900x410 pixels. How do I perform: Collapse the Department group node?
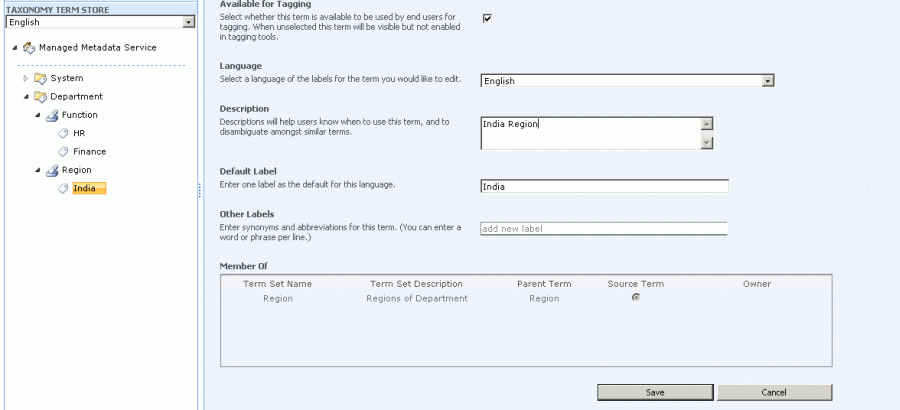point(27,97)
